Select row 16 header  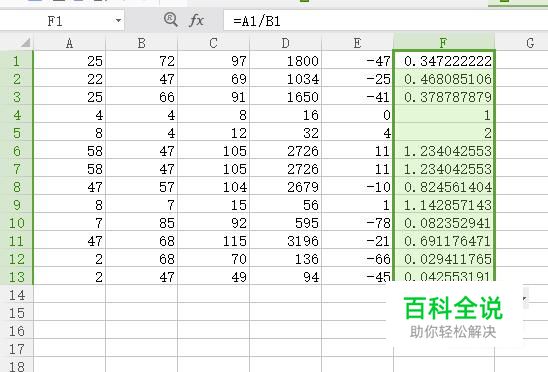point(16,331)
